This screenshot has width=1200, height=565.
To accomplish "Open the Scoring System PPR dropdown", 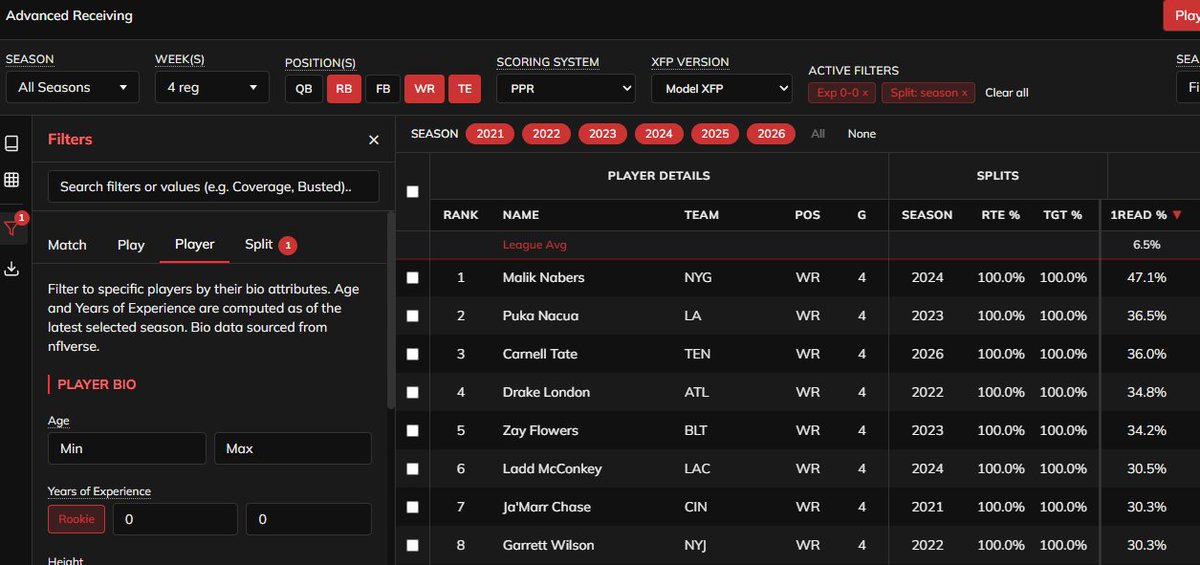I will tap(566, 89).
